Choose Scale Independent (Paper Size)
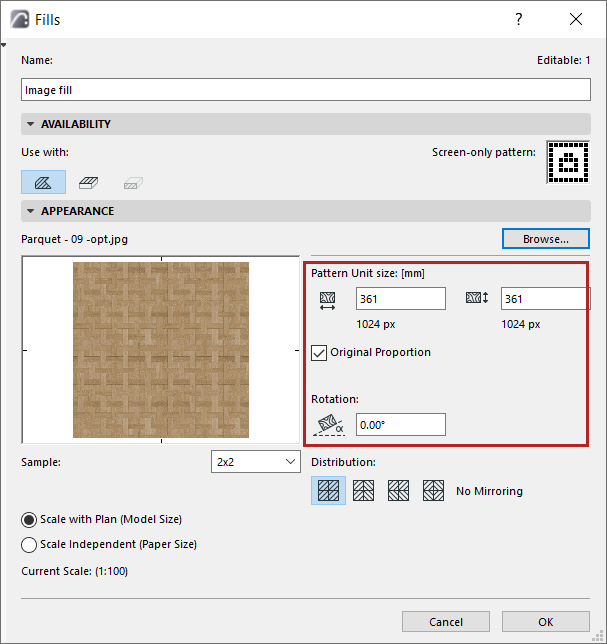 pyautogui.click(x=29, y=545)
